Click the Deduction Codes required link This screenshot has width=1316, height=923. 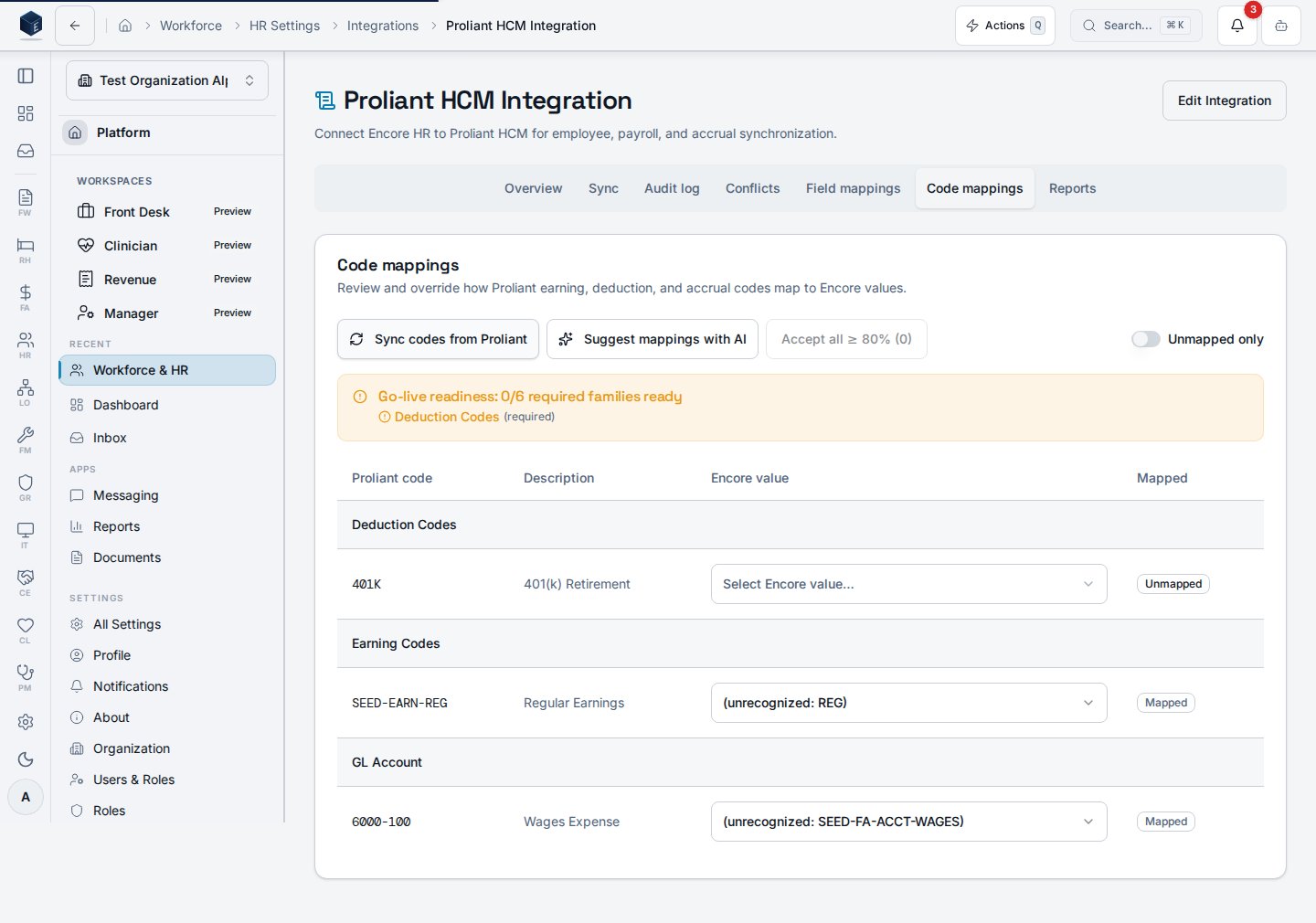(x=447, y=417)
